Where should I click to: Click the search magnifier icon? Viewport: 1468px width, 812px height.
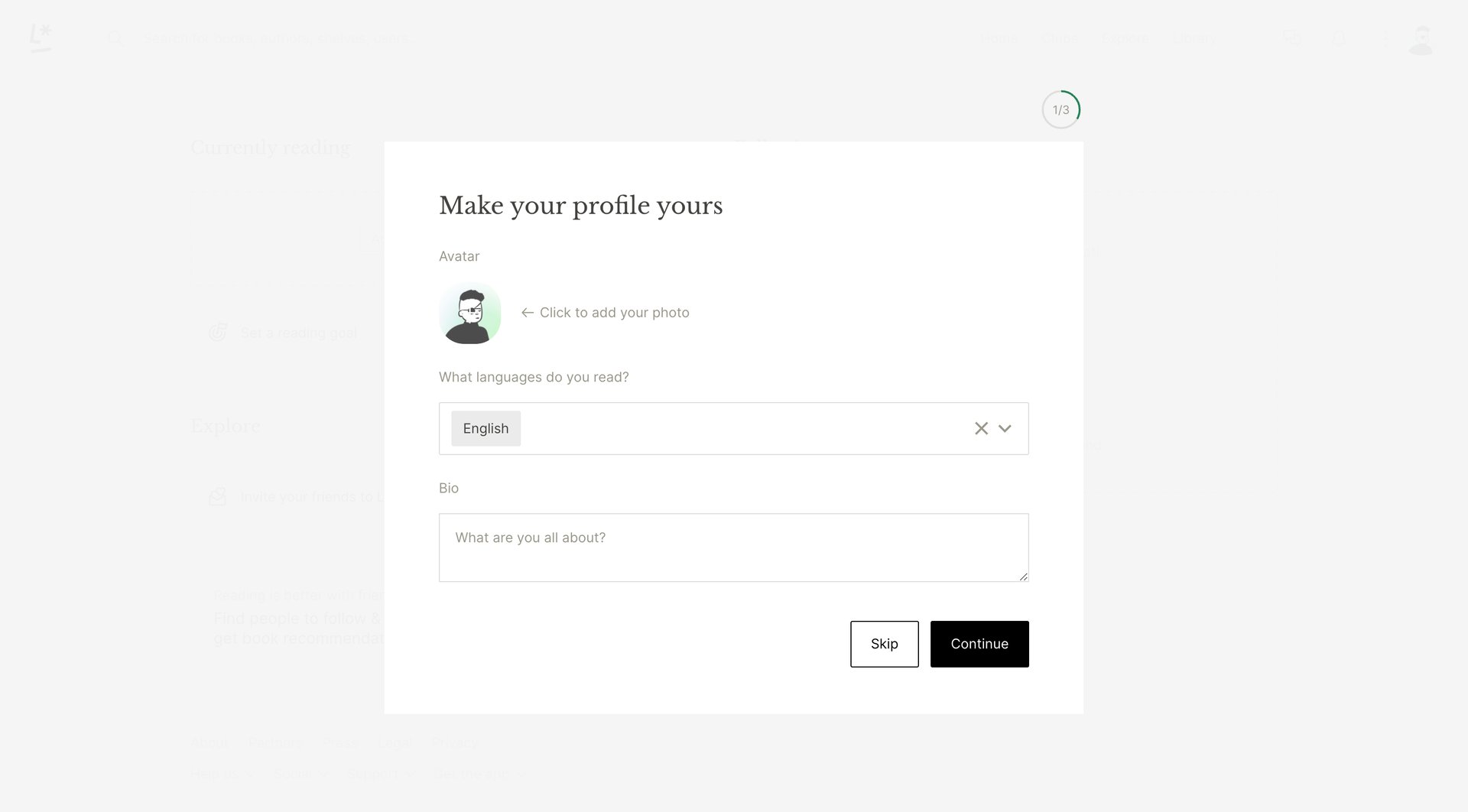[116, 37]
